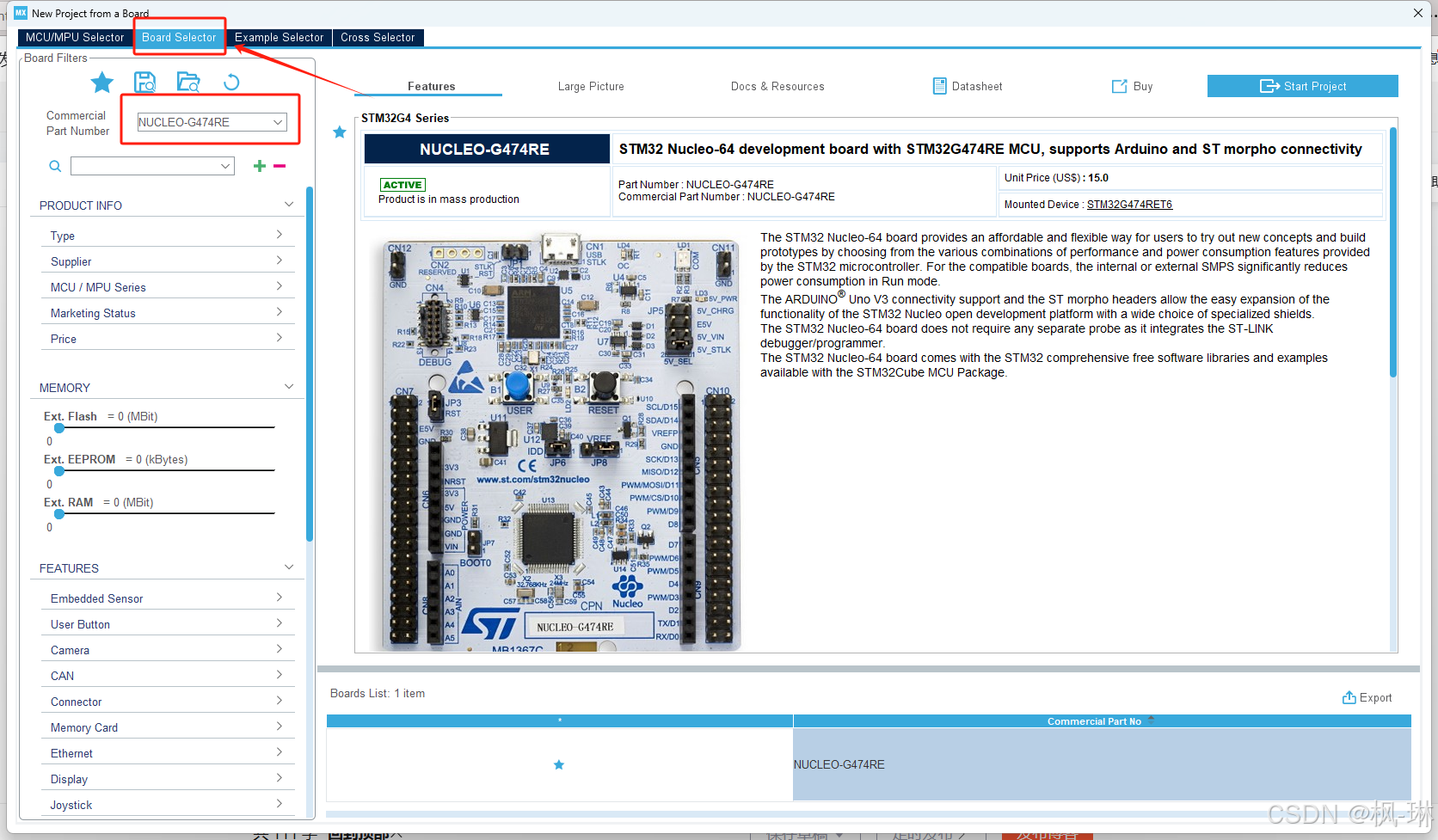The height and width of the screenshot is (840, 1438).
Task: Export the boards list
Action: pos(1367,697)
